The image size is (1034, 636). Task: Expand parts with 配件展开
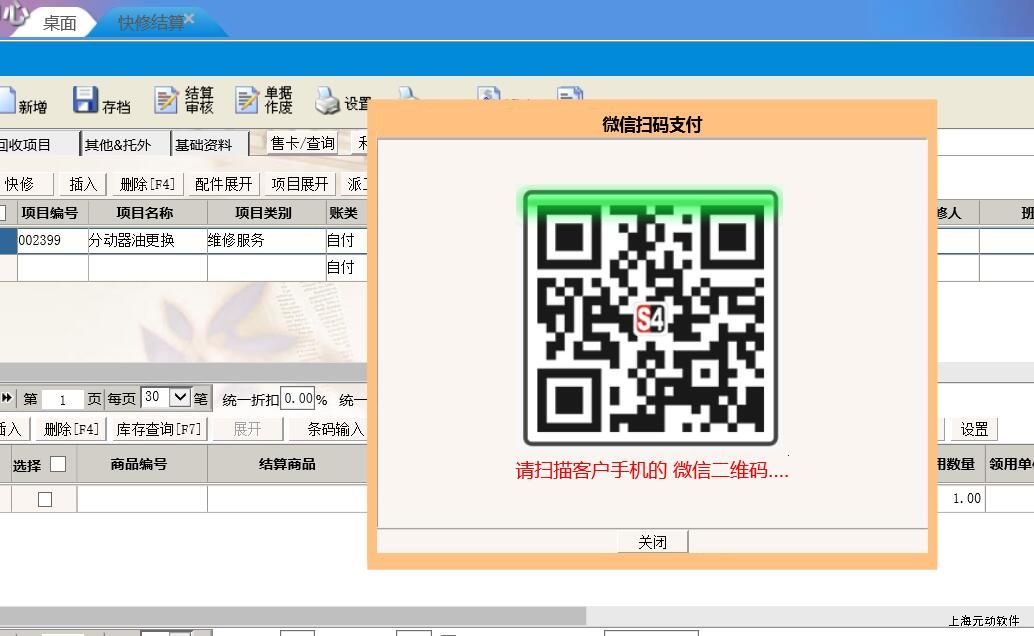(224, 184)
